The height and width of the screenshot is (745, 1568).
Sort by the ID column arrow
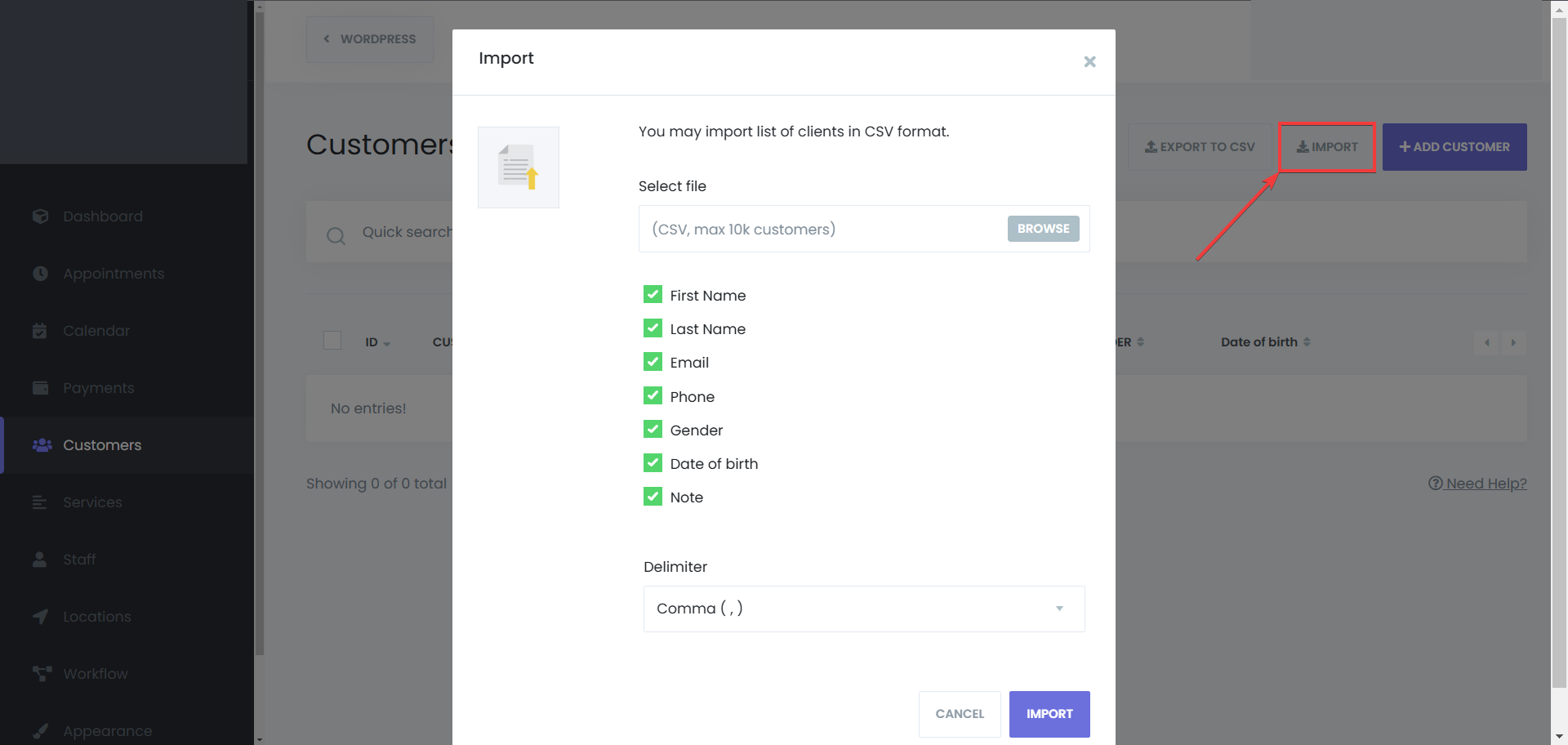(386, 344)
